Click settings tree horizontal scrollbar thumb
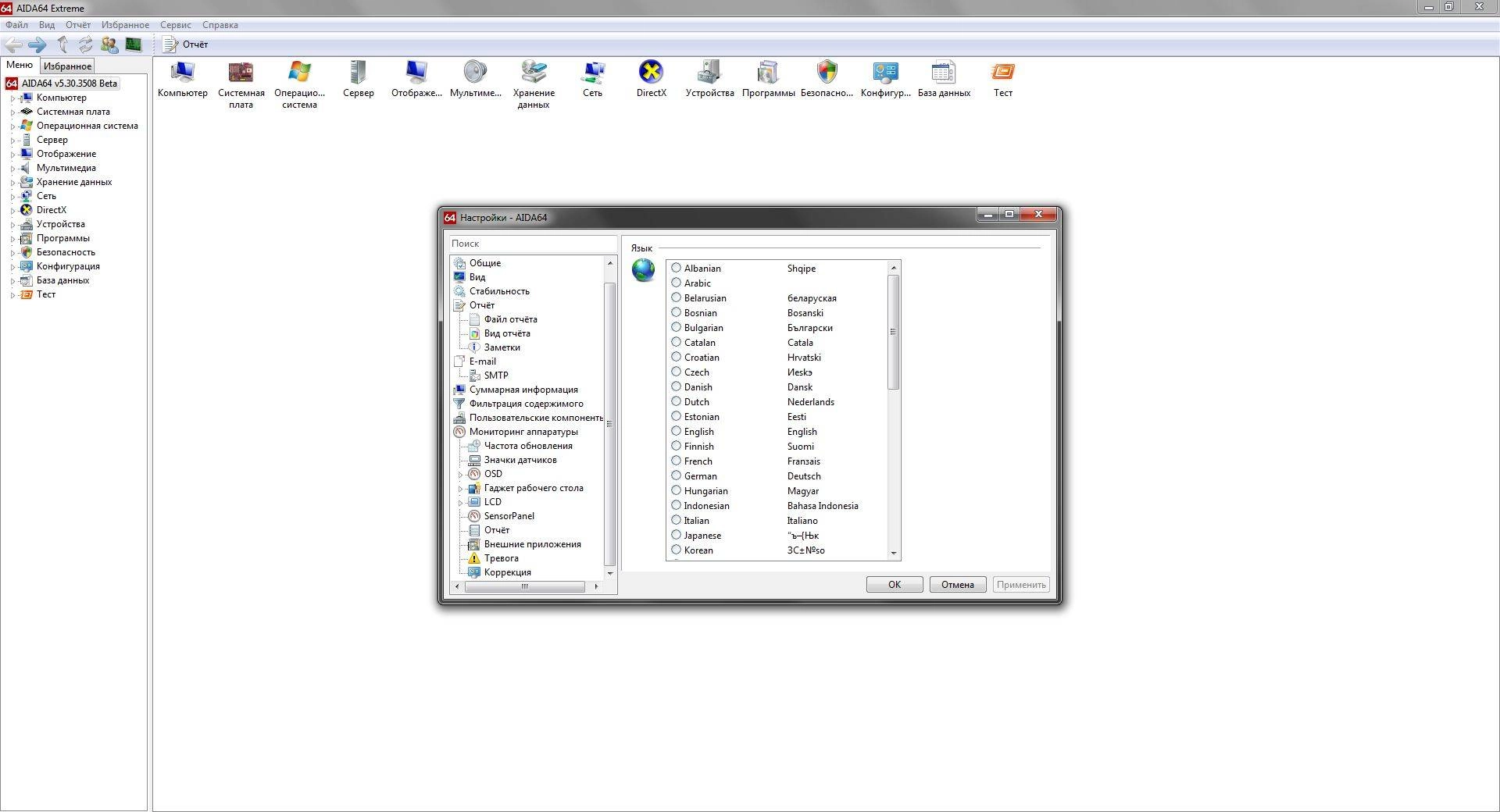Screen dimensions: 1500x812 point(525,586)
